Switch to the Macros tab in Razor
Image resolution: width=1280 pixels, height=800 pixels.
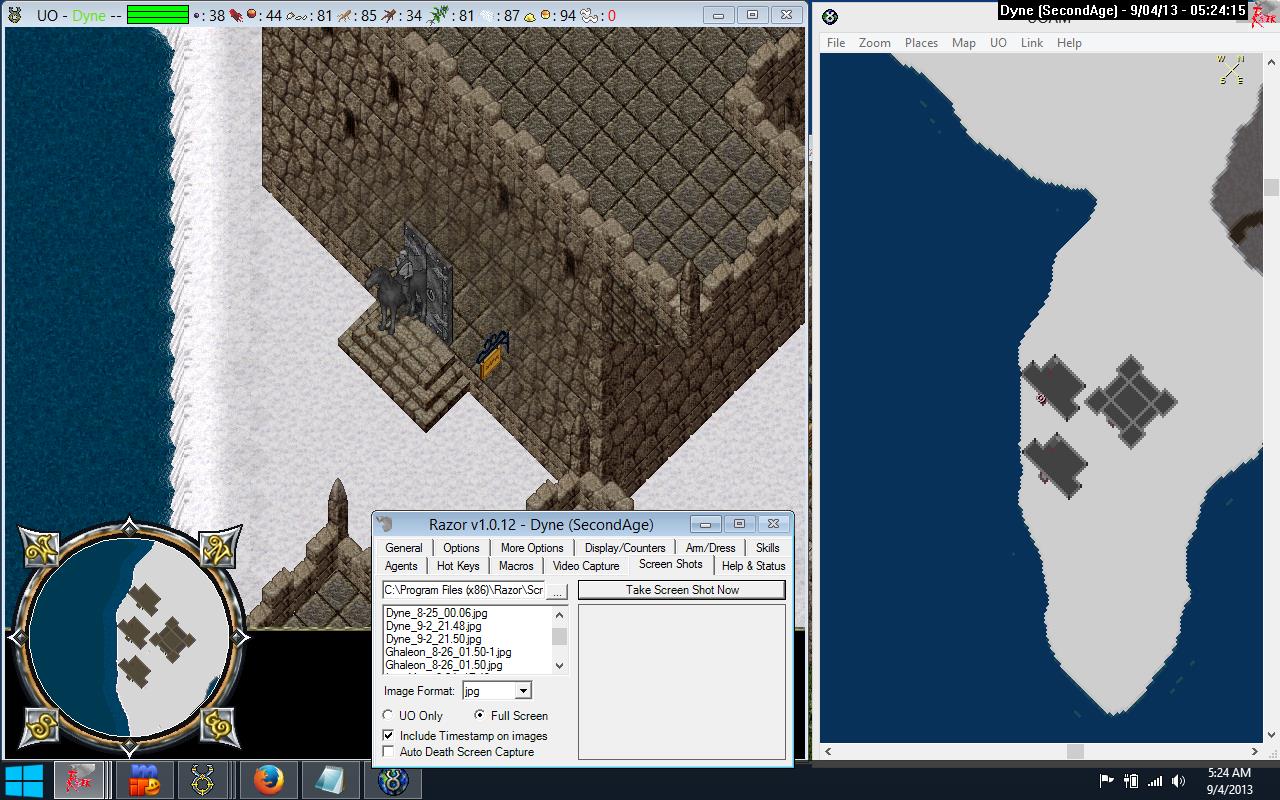(x=516, y=566)
